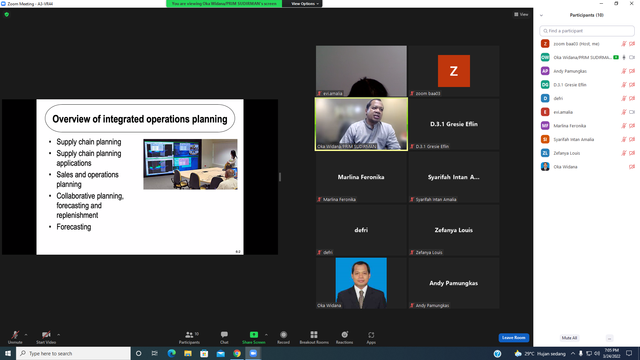Show hidden system tray icons
This screenshot has width=640, height=360.
(x=573, y=353)
